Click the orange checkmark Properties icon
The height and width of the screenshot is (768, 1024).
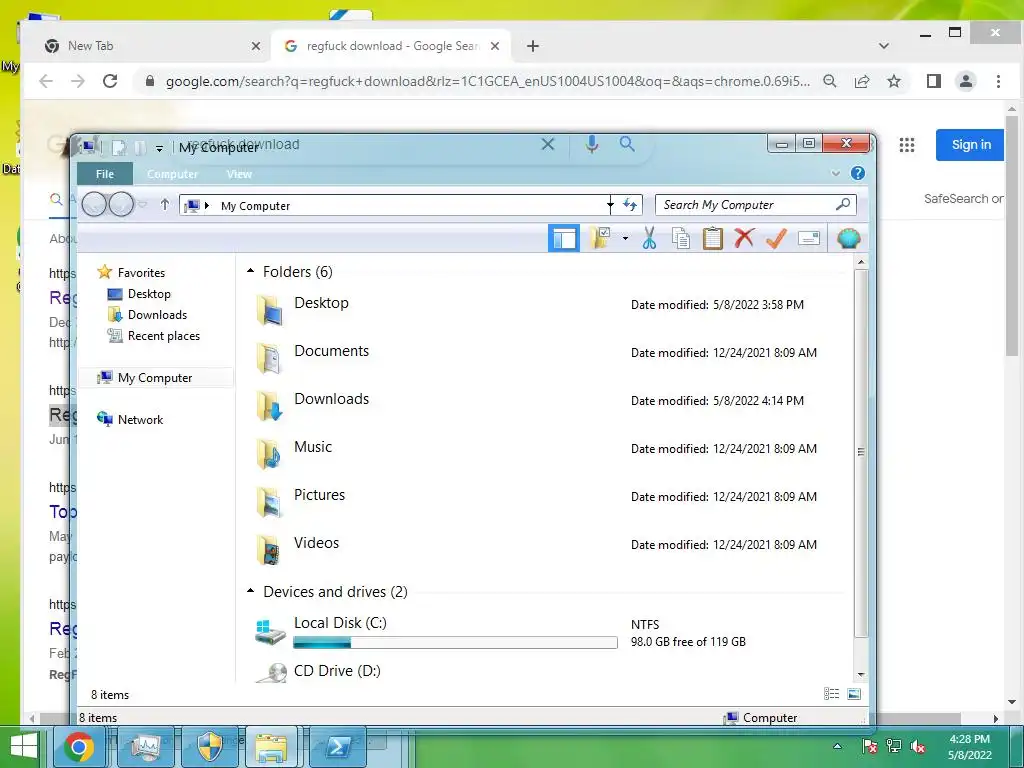(x=776, y=238)
